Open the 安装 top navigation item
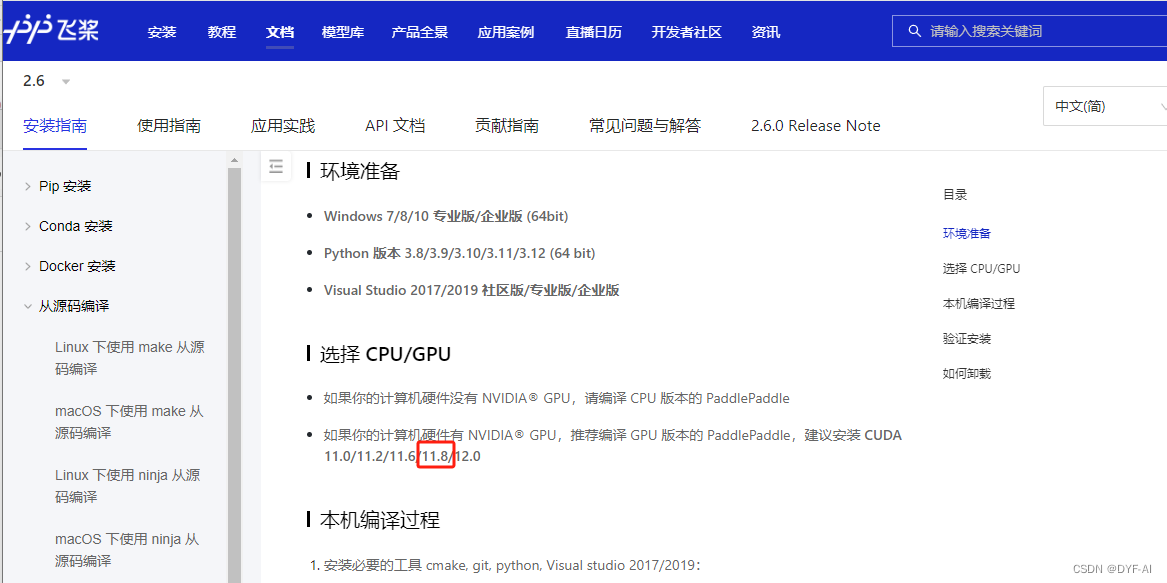The image size is (1167, 583). [x=162, y=32]
